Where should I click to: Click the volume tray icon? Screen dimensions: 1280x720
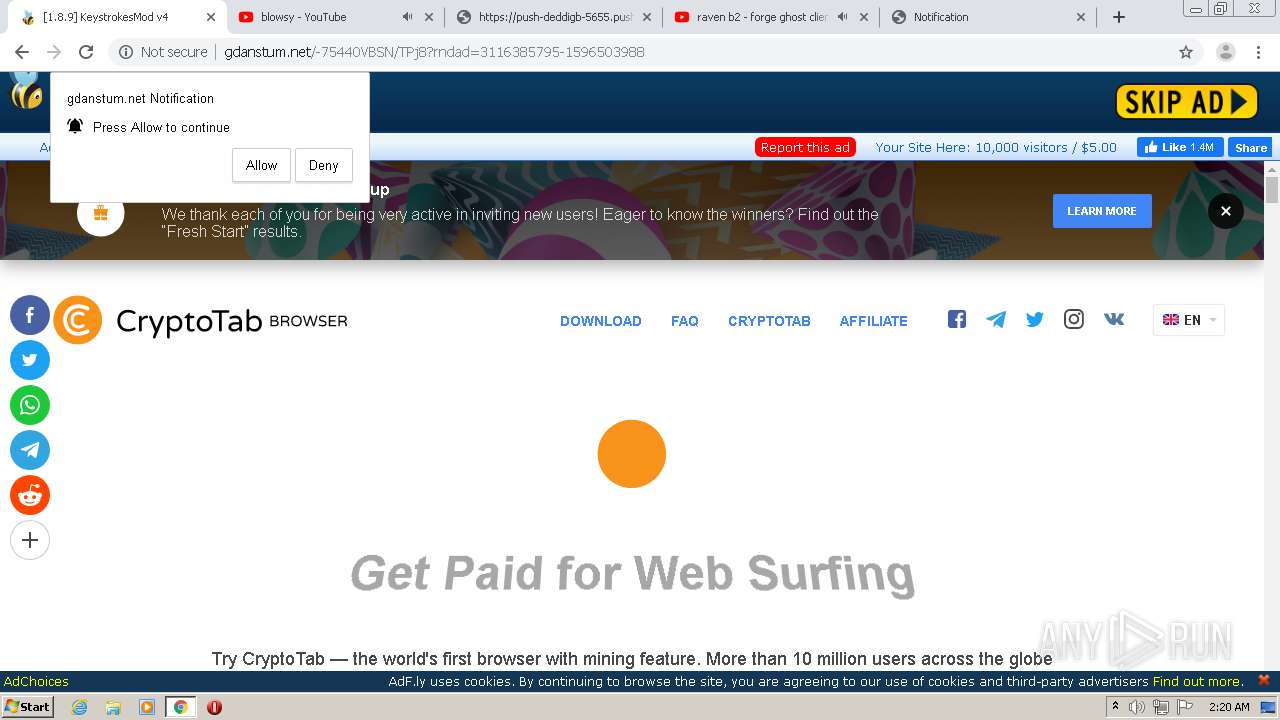coord(1137,707)
